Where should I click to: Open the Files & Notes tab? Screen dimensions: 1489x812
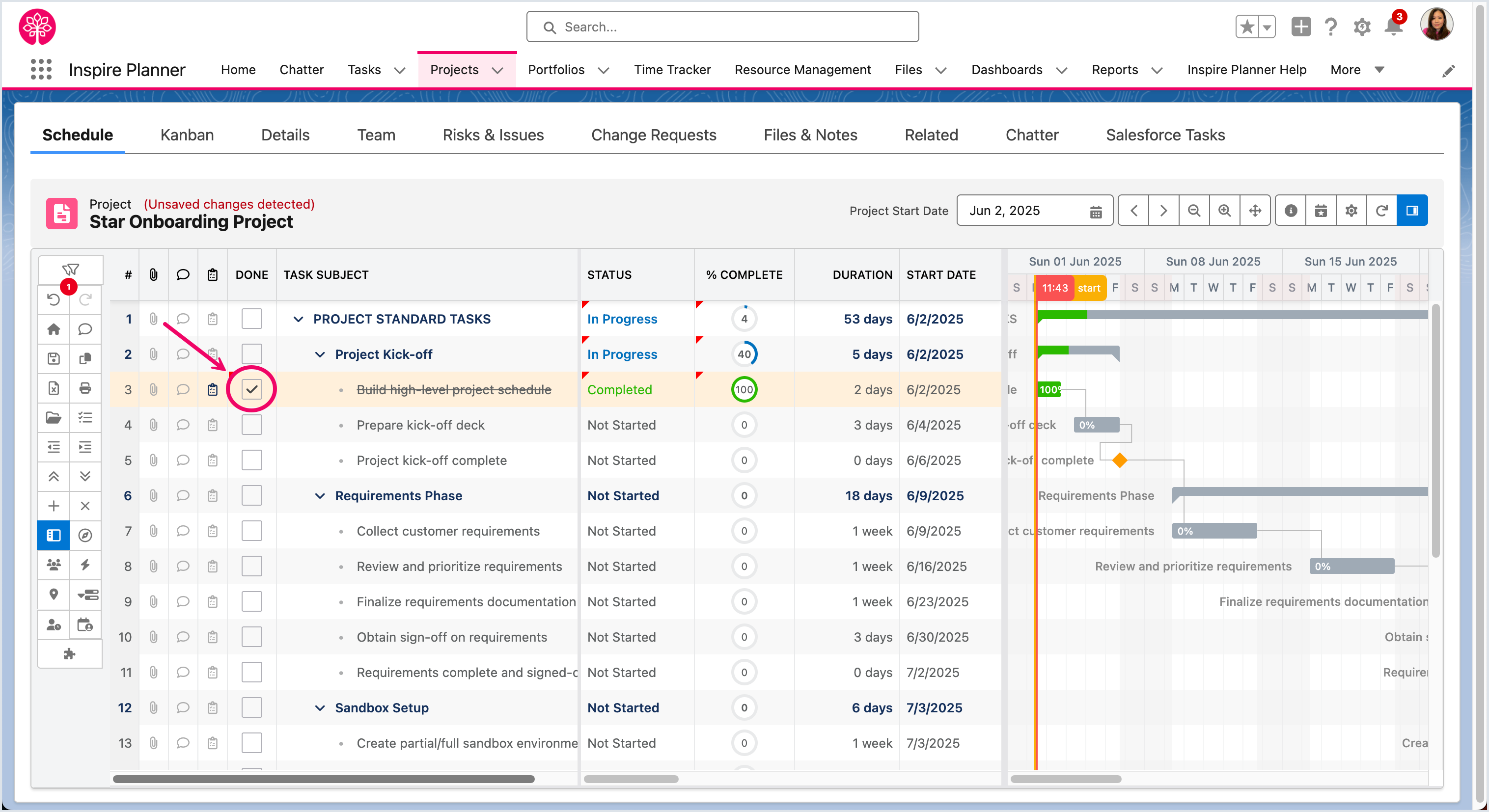(810, 135)
